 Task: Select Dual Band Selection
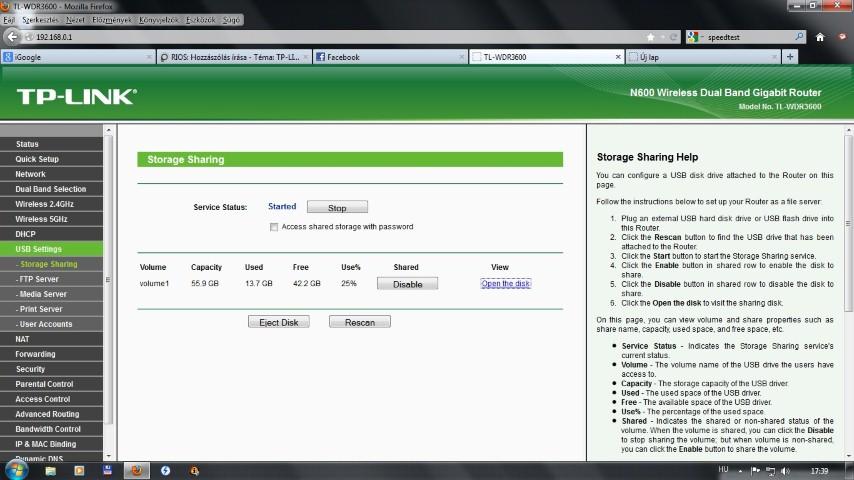51,189
